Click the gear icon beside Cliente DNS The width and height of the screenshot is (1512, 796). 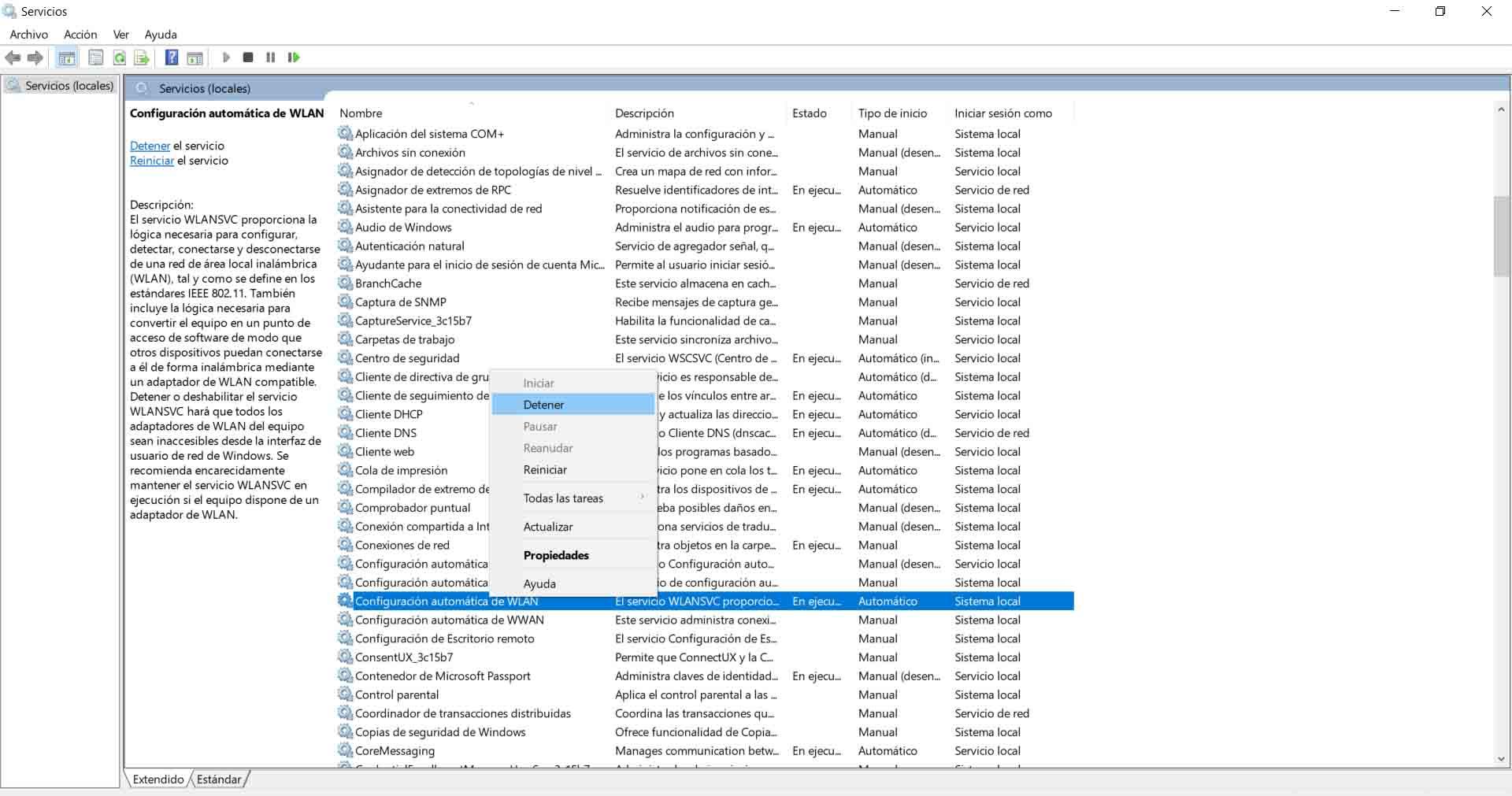pos(345,432)
